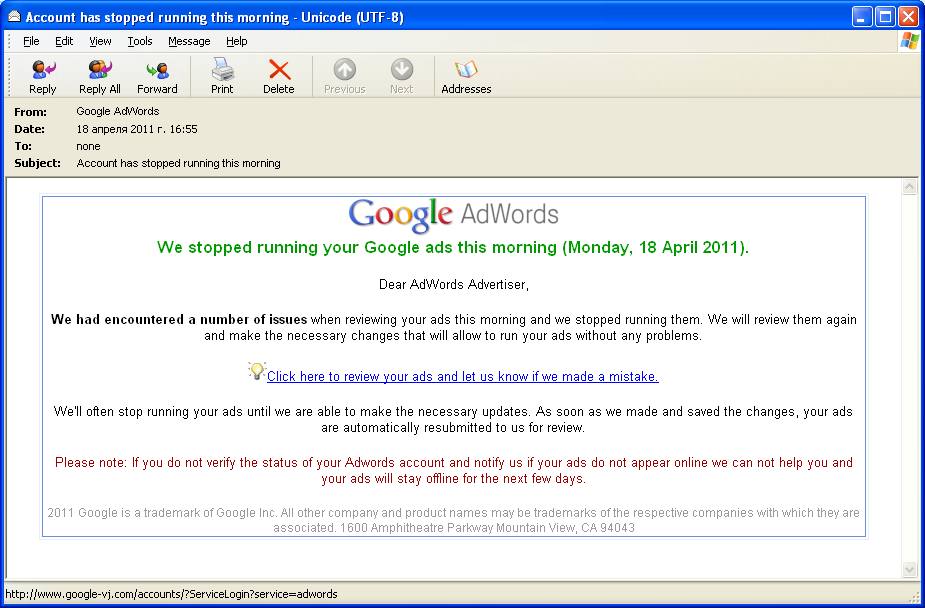The image size is (925, 608).
Task: Click the scrollbar down arrow
Action: coord(909,569)
